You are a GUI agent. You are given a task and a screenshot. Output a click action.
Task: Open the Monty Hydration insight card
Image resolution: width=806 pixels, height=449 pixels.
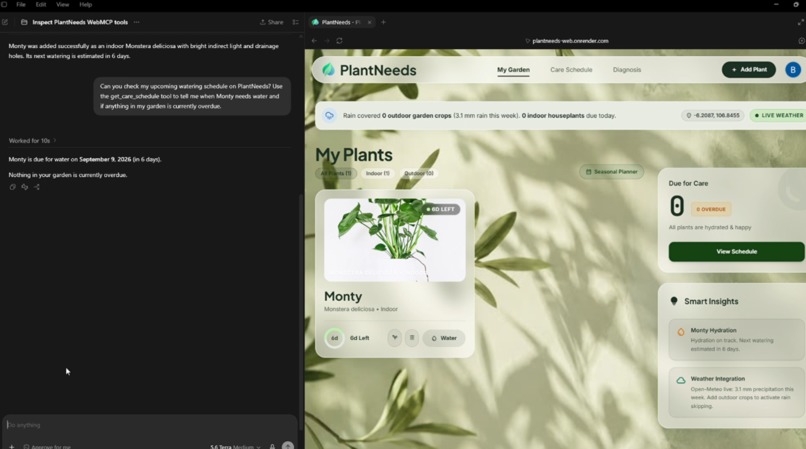pyautogui.click(x=736, y=339)
